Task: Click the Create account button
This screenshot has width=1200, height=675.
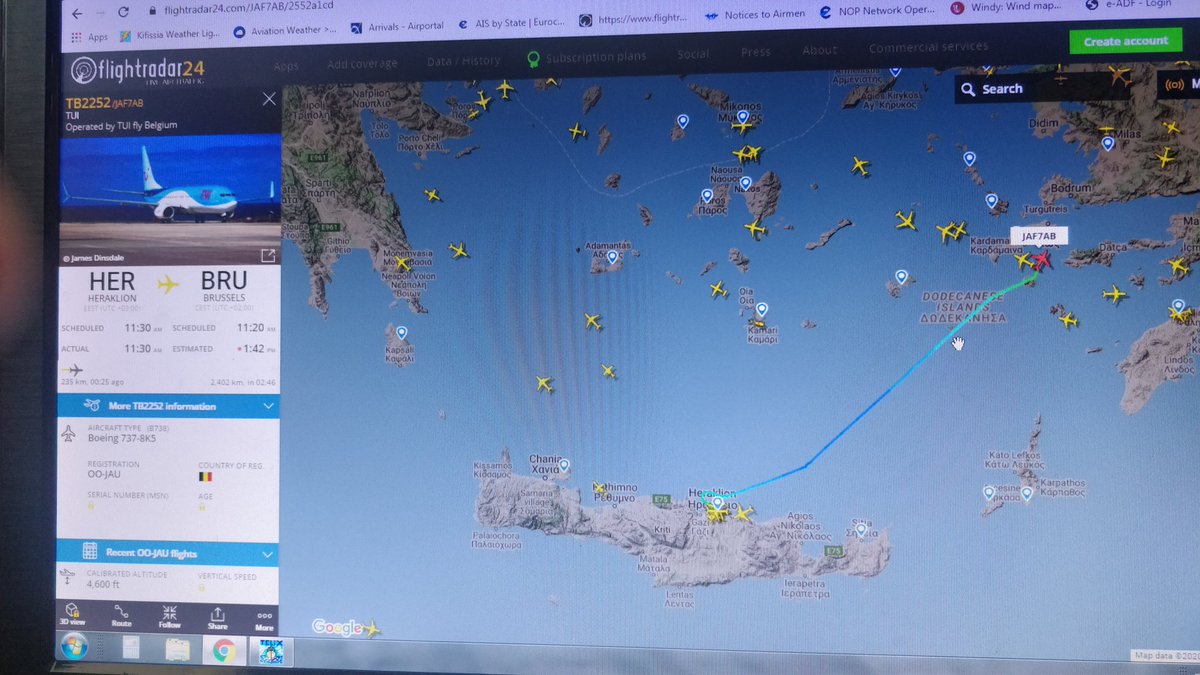Action: [1125, 41]
